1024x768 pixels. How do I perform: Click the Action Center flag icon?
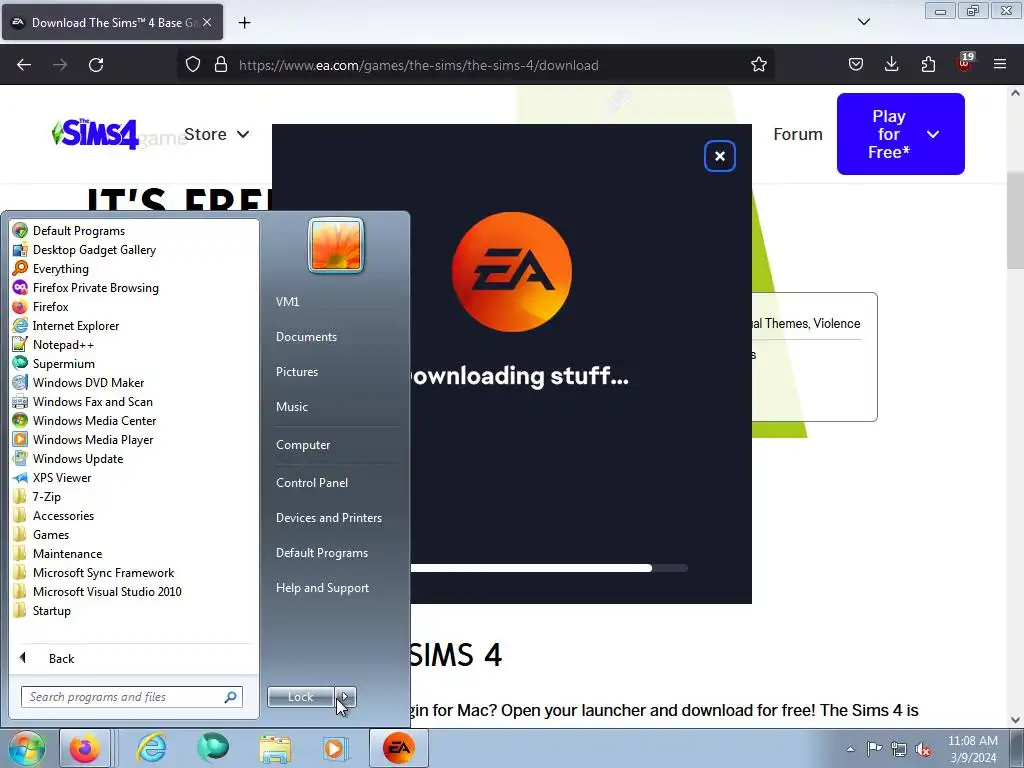point(874,749)
